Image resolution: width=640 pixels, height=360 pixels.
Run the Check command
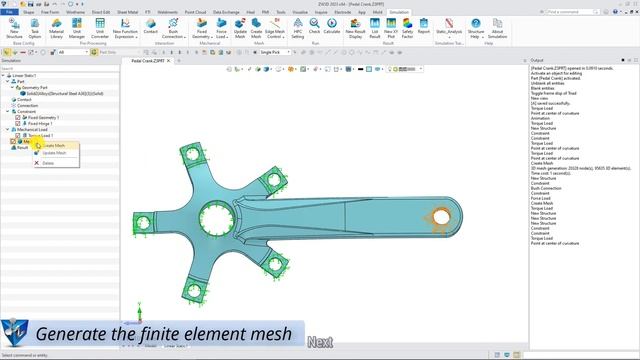tap(314, 26)
